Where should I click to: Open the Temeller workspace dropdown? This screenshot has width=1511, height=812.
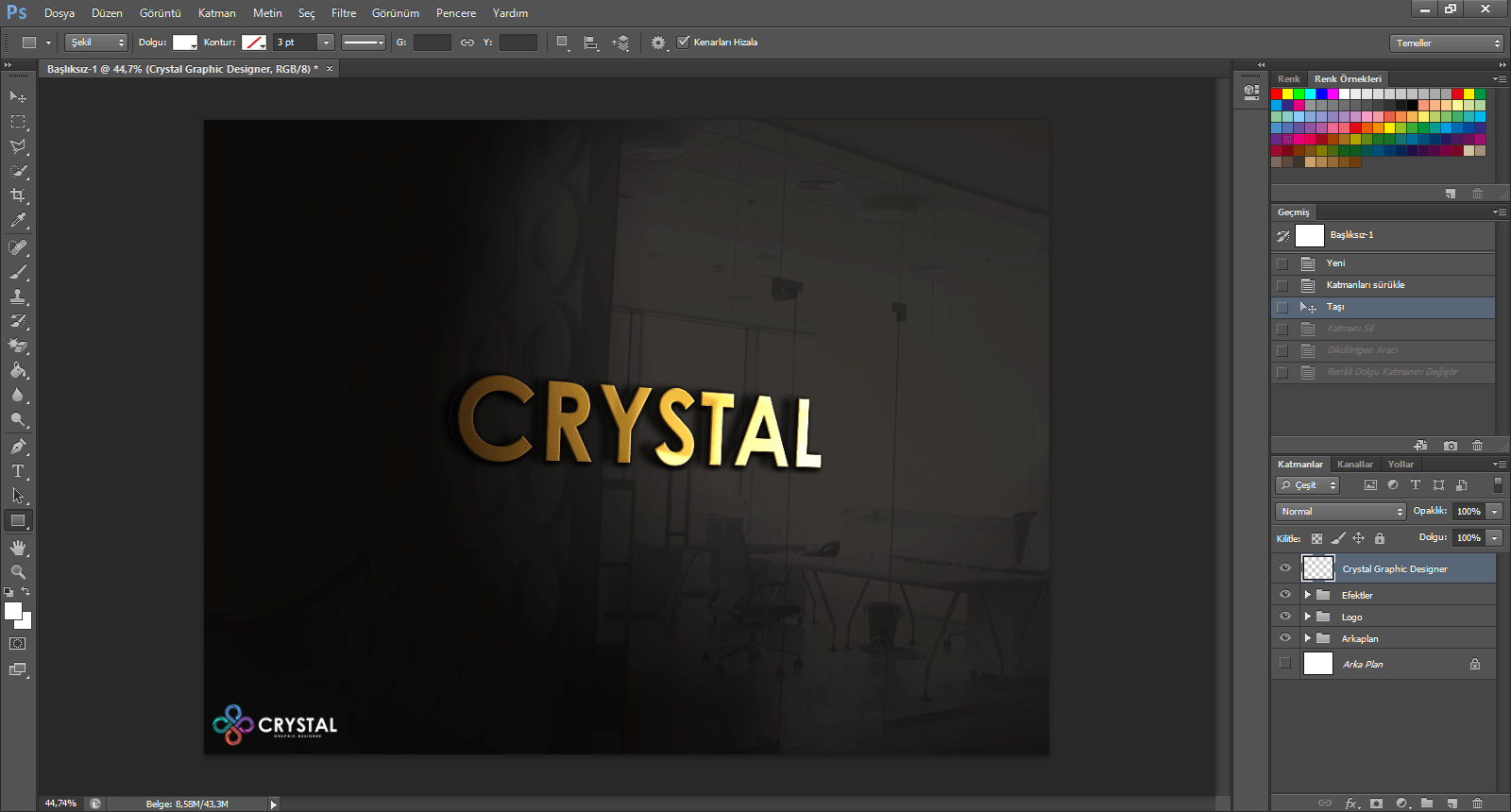pos(1446,42)
